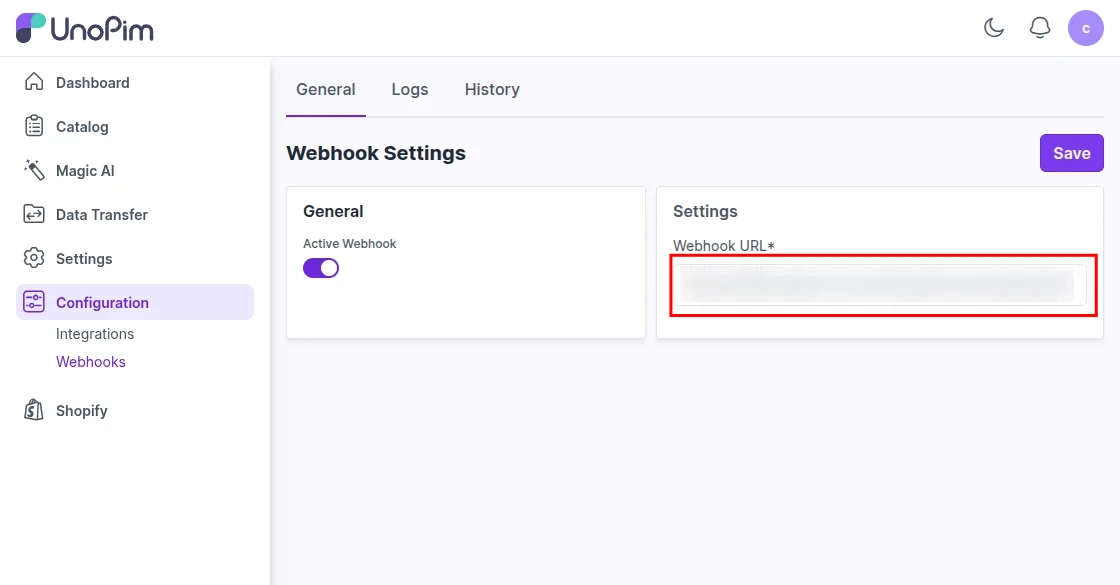Open Integrations submenu link
The width and height of the screenshot is (1120, 585).
click(95, 334)
